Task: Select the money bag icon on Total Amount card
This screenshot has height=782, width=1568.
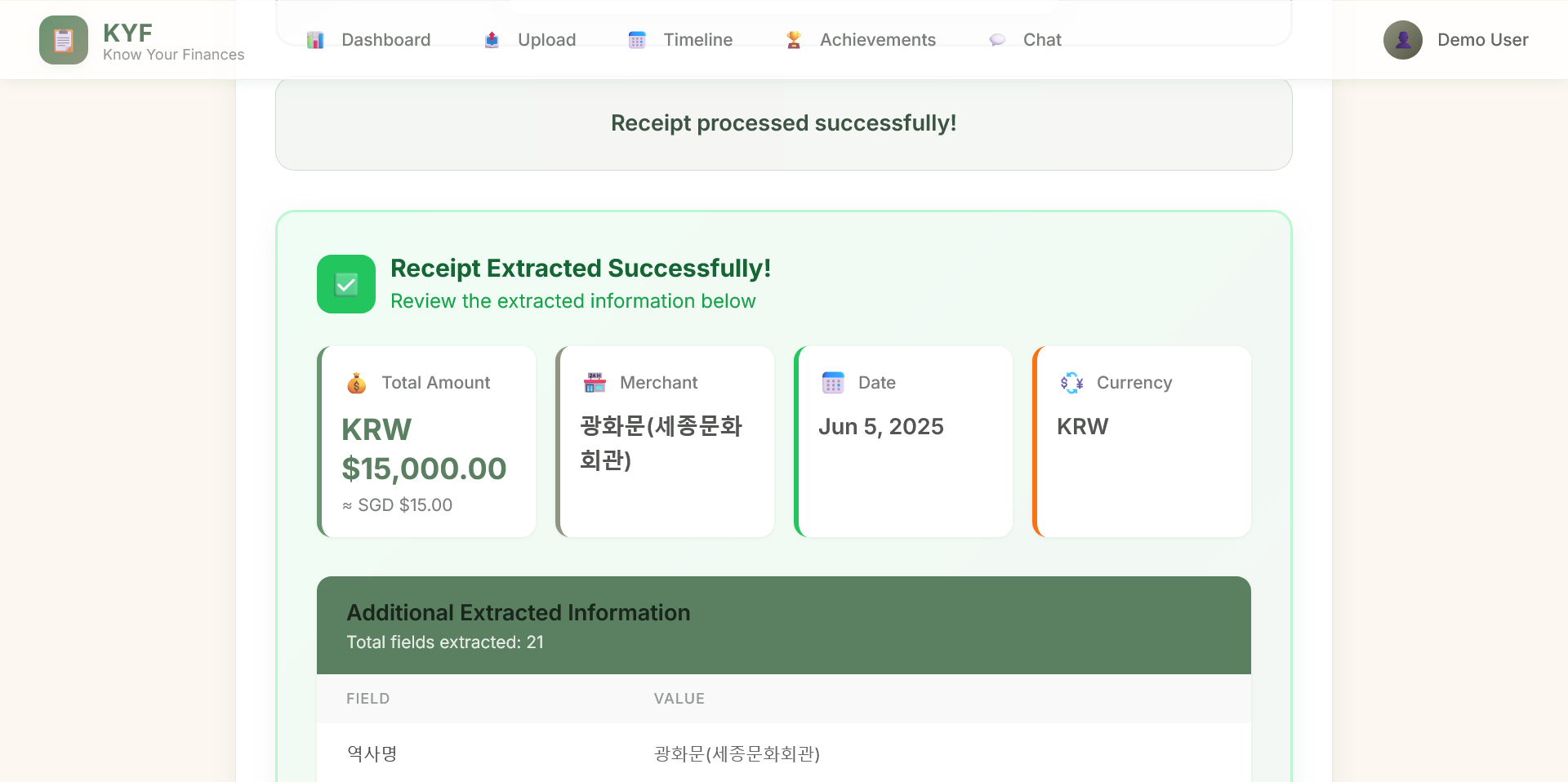Action: 355,382
